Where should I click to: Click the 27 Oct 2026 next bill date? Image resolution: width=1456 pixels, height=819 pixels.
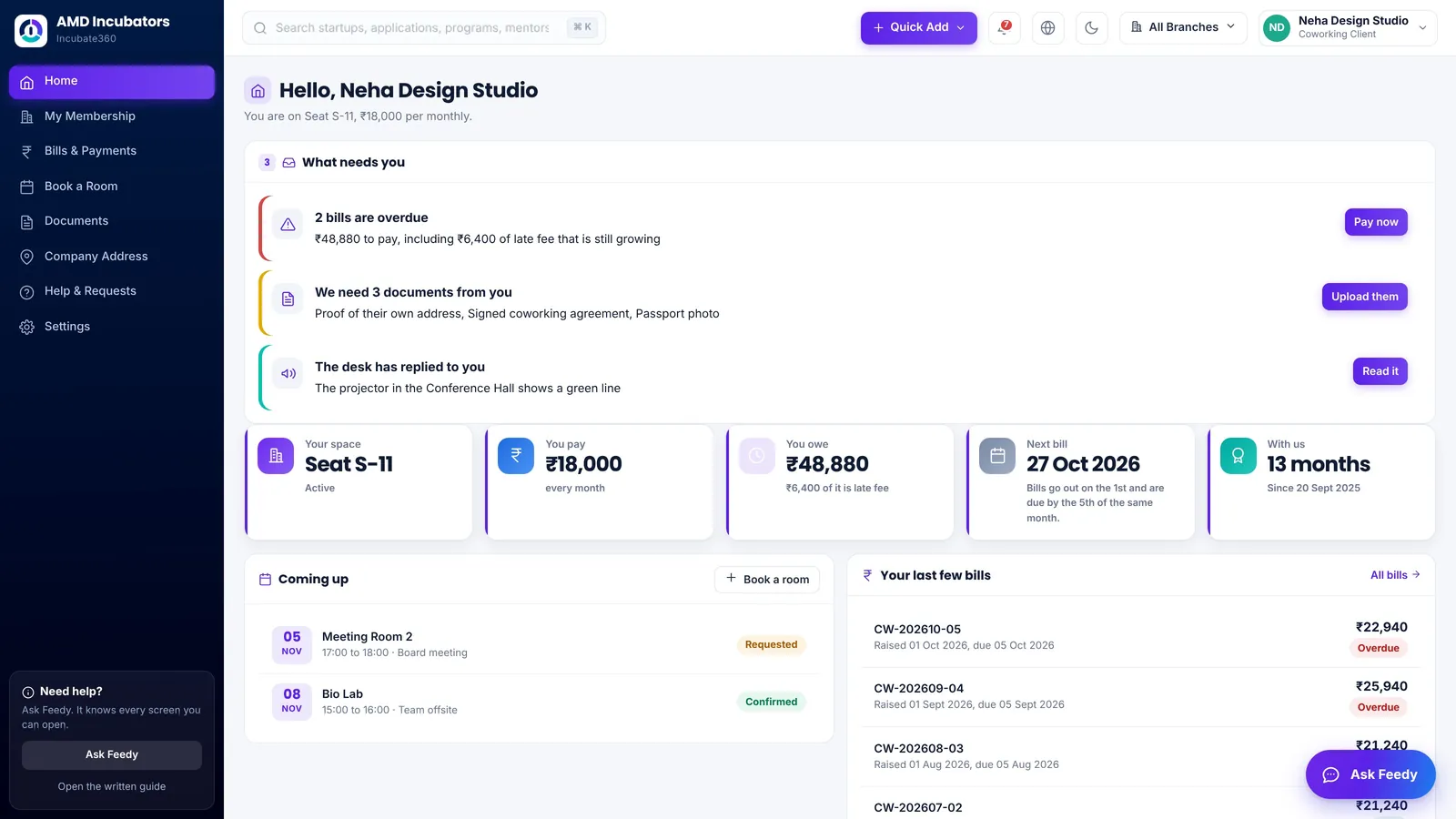pos(1083,464)
